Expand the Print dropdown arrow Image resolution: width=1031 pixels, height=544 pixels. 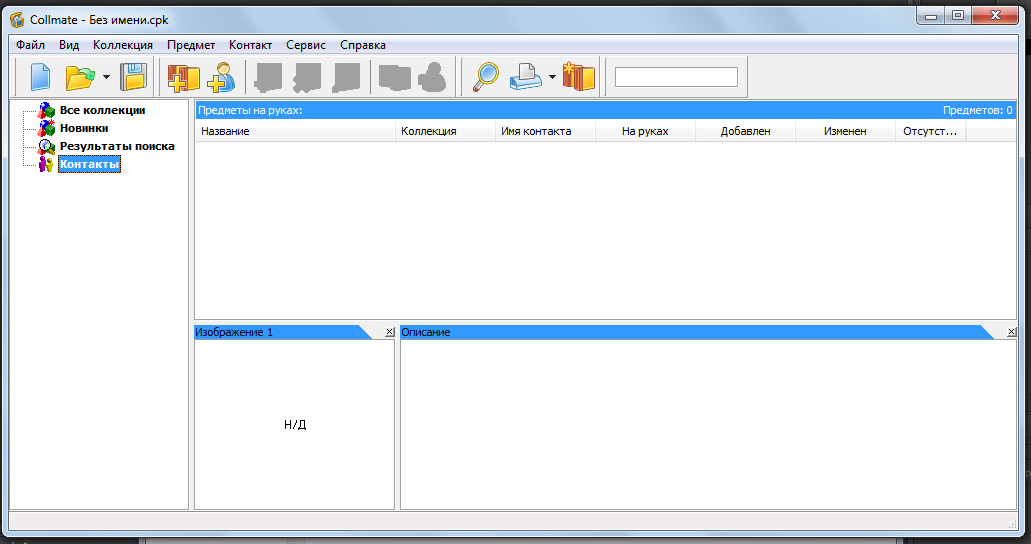tap(552, 77)
